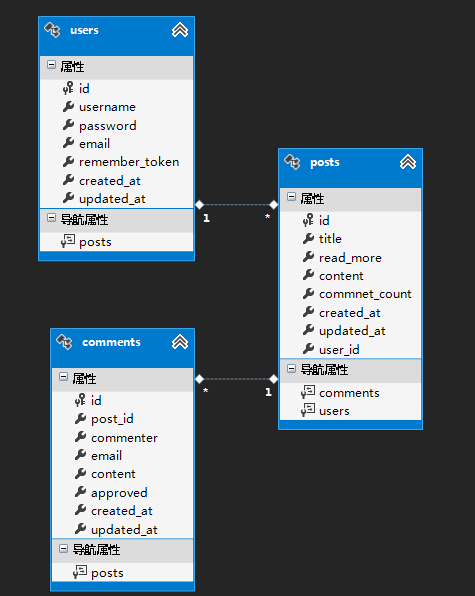Image resolution: width=475 pixels, height=596 pixels.
Task: Collapse 导航属性 section in posts entity
Action: pos(291,368)
